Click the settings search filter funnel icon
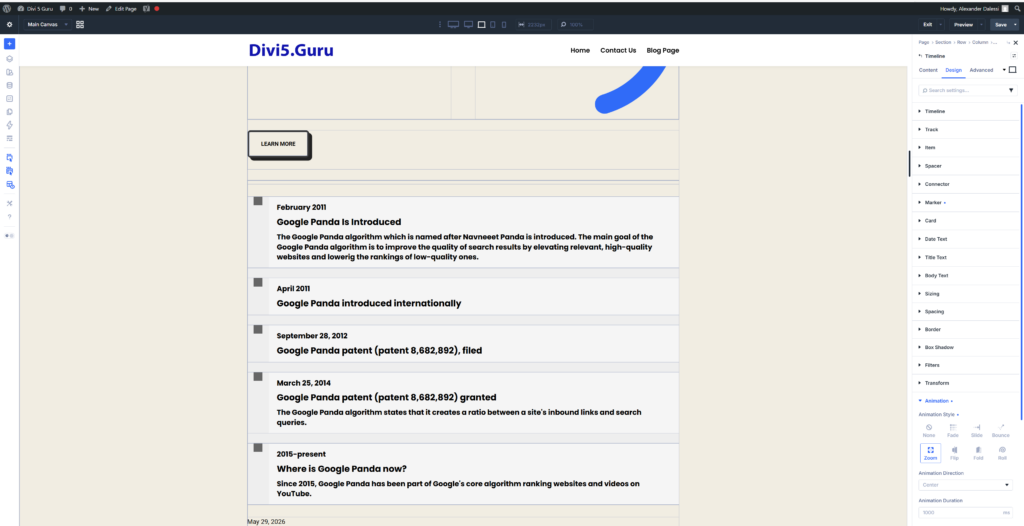This screenshot has height=526, width=1024. coord(1011,90)
